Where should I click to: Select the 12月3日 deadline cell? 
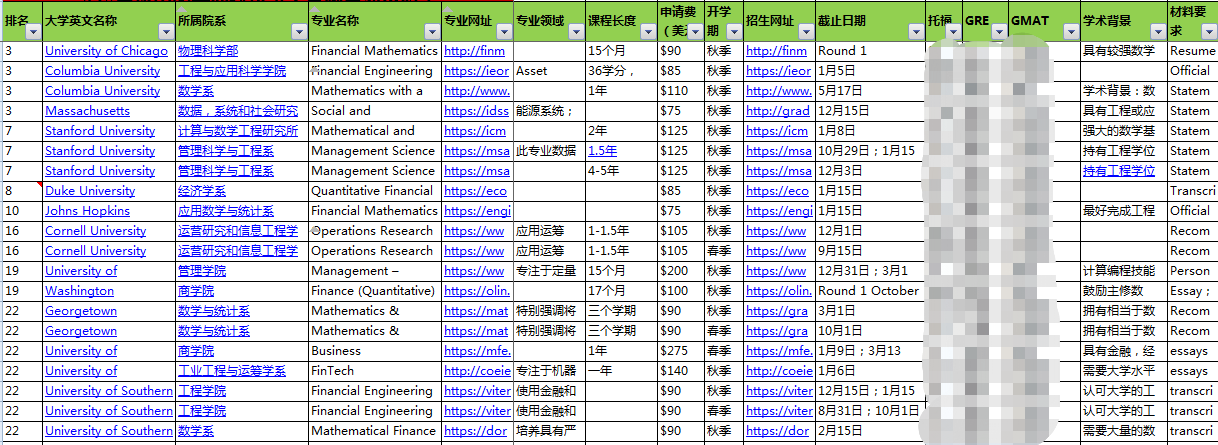[x=870, y=171]
